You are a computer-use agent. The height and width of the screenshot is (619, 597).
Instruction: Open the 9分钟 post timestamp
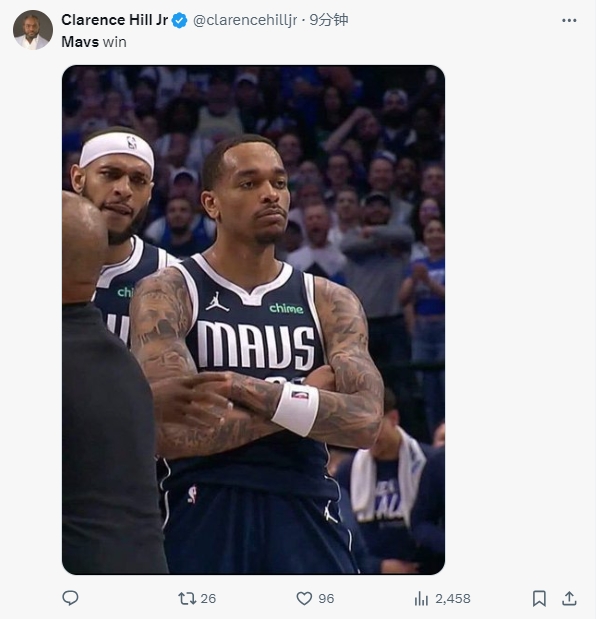[x=329, y=20]
